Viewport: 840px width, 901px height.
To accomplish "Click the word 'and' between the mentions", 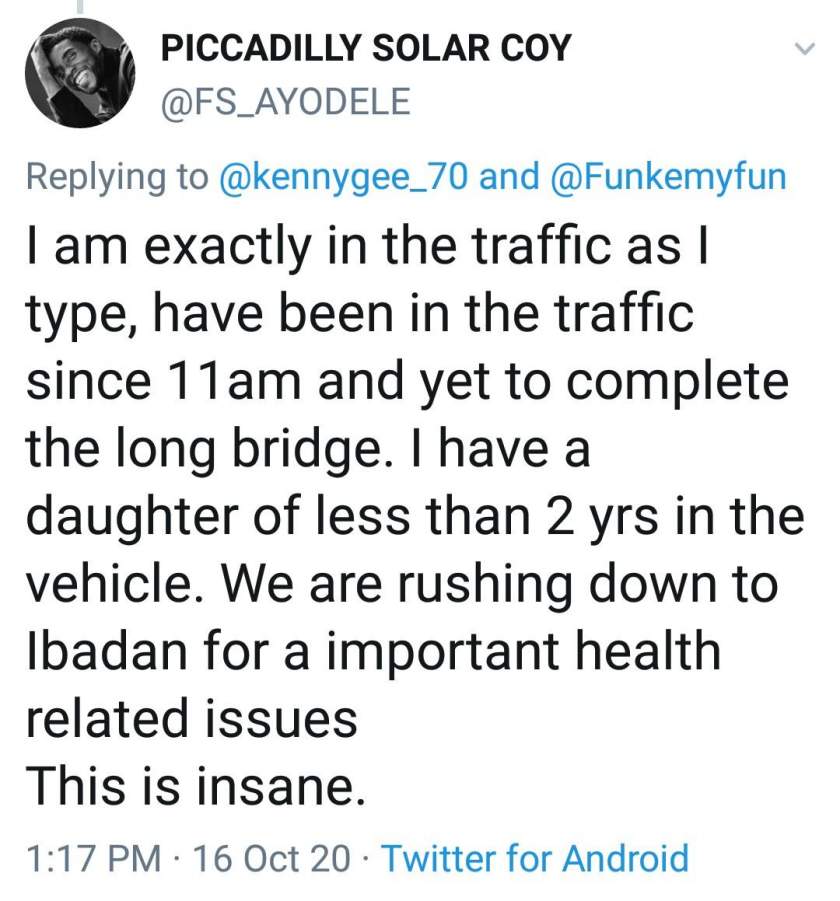I will tap(510, 176).
